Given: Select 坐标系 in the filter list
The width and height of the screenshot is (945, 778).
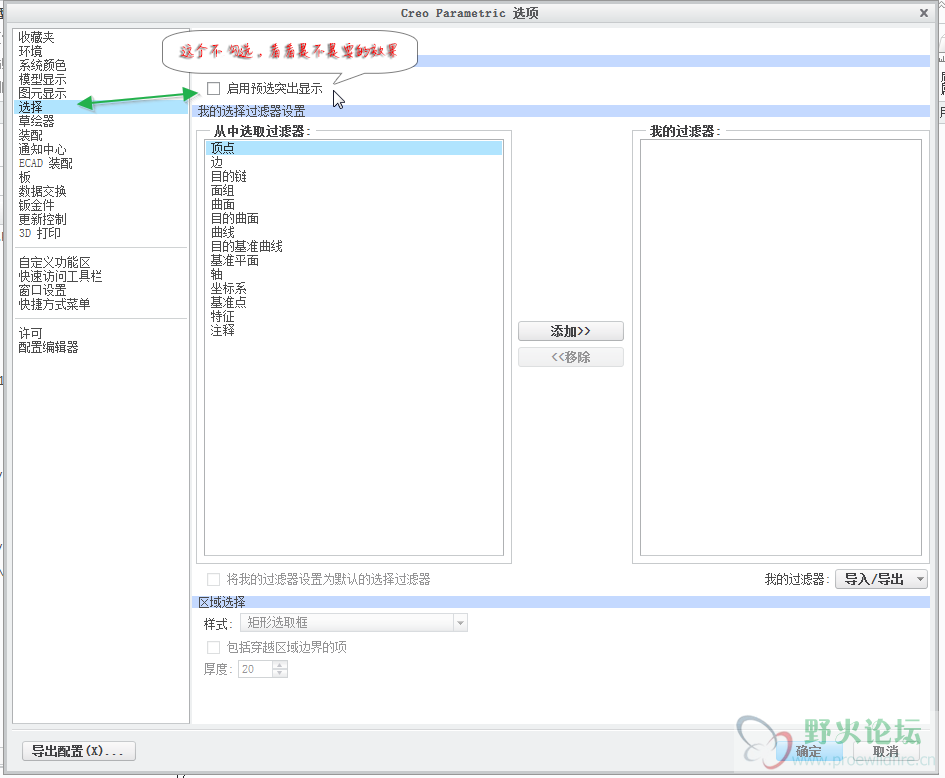Looking at the screenshot, I should pyautogui.click(x=228, y=288).
